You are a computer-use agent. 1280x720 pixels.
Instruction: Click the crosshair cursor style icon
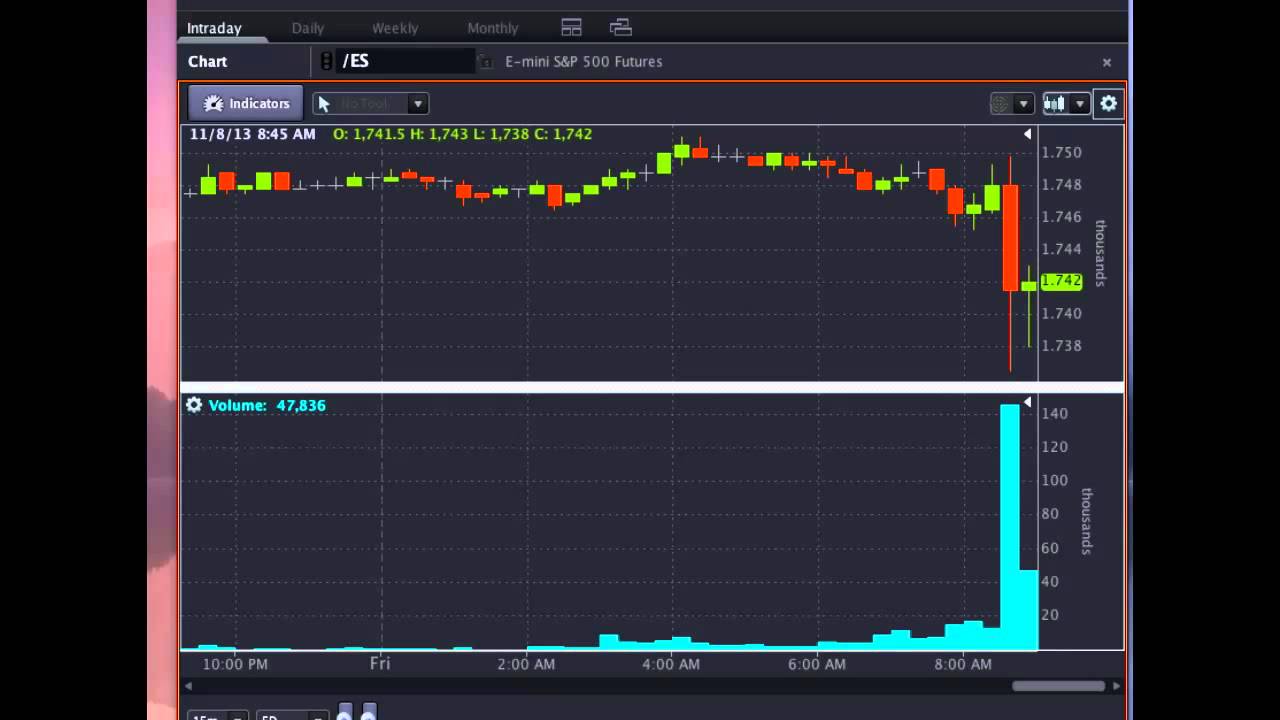tap(999, 103)
